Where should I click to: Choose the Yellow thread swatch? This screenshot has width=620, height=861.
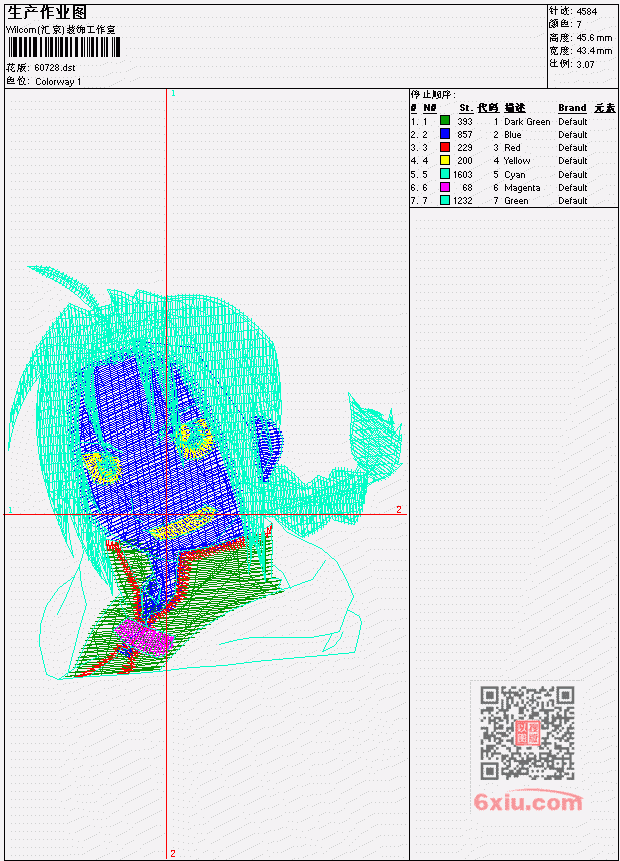(x=445, y=160)
